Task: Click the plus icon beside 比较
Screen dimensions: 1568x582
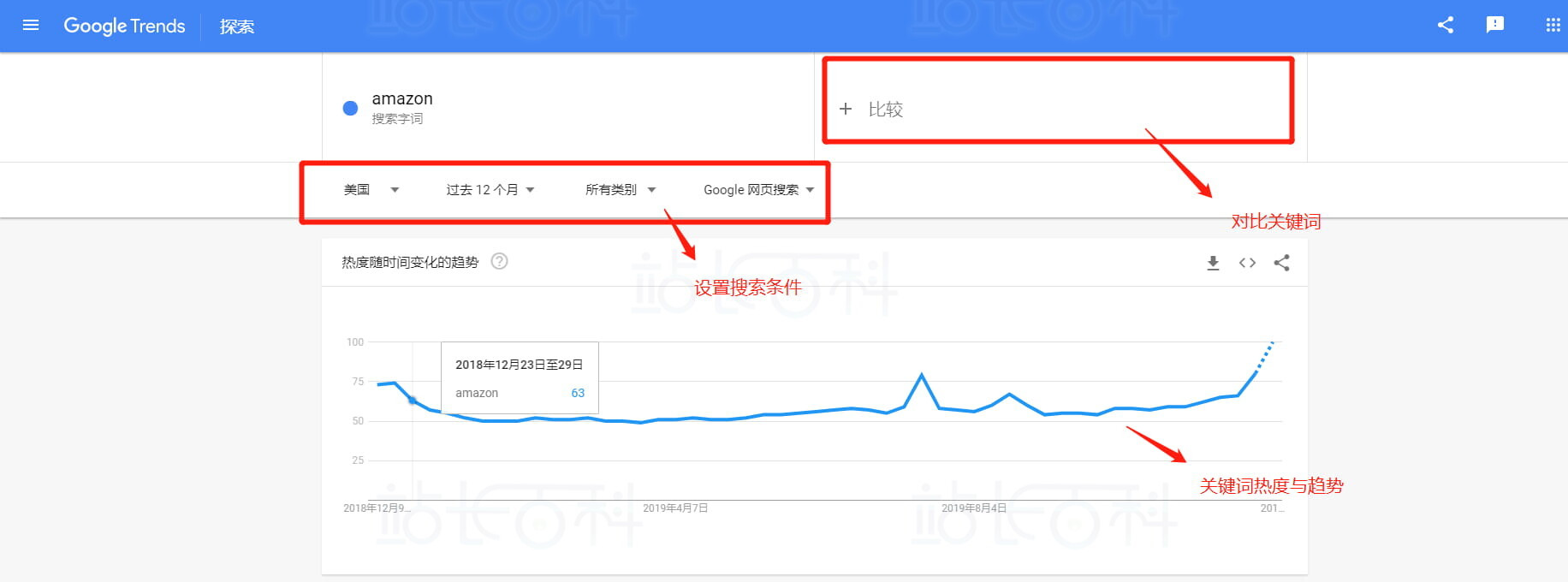Action: tap(846, 109)
